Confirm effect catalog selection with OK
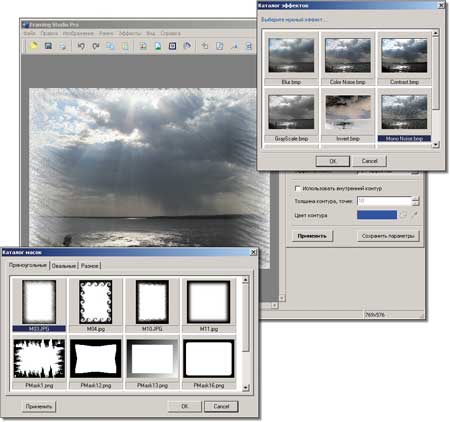 [333, 161]
